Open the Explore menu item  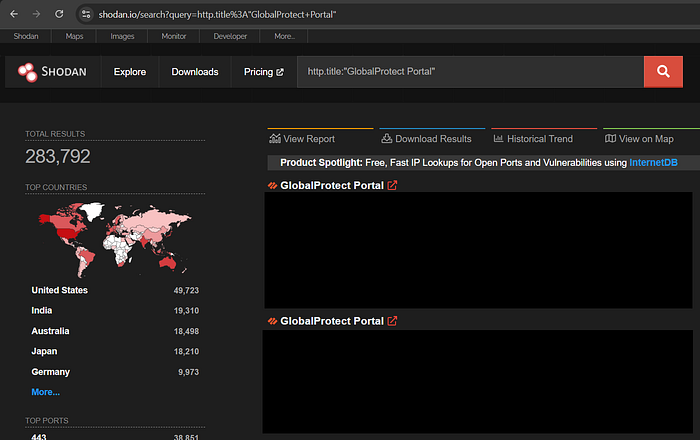pos(129,72)
